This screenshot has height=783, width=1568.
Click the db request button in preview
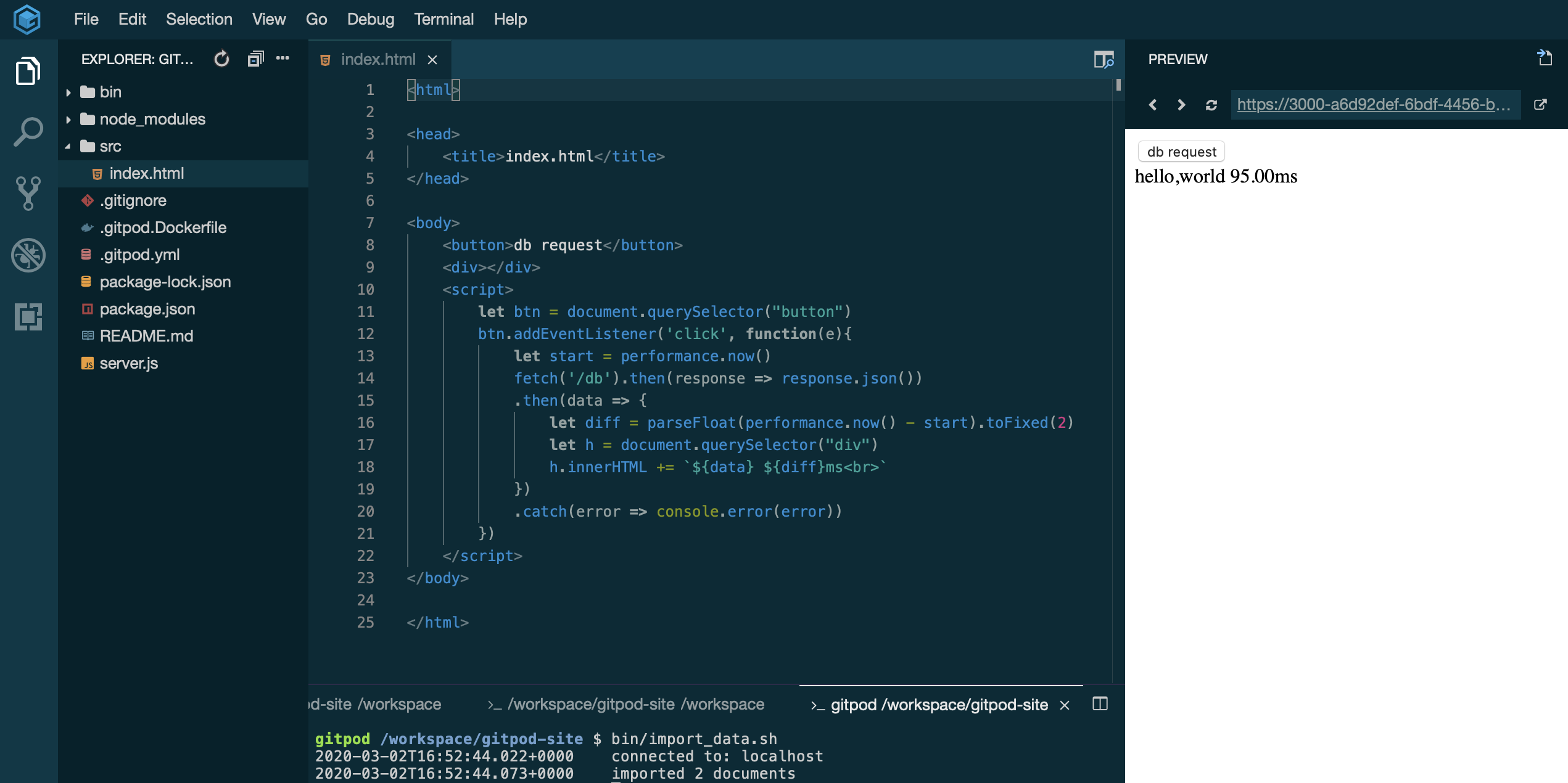point(1181,152)
